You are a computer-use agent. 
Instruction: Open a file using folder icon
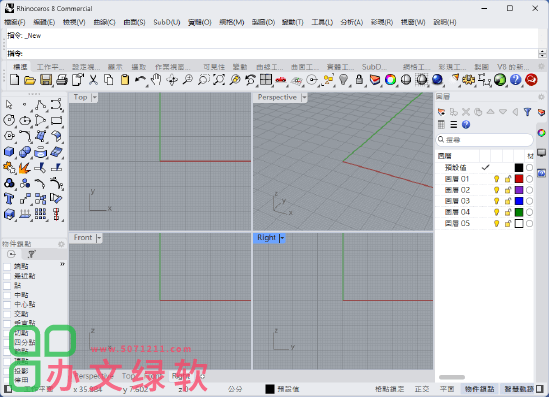(30, 80)
